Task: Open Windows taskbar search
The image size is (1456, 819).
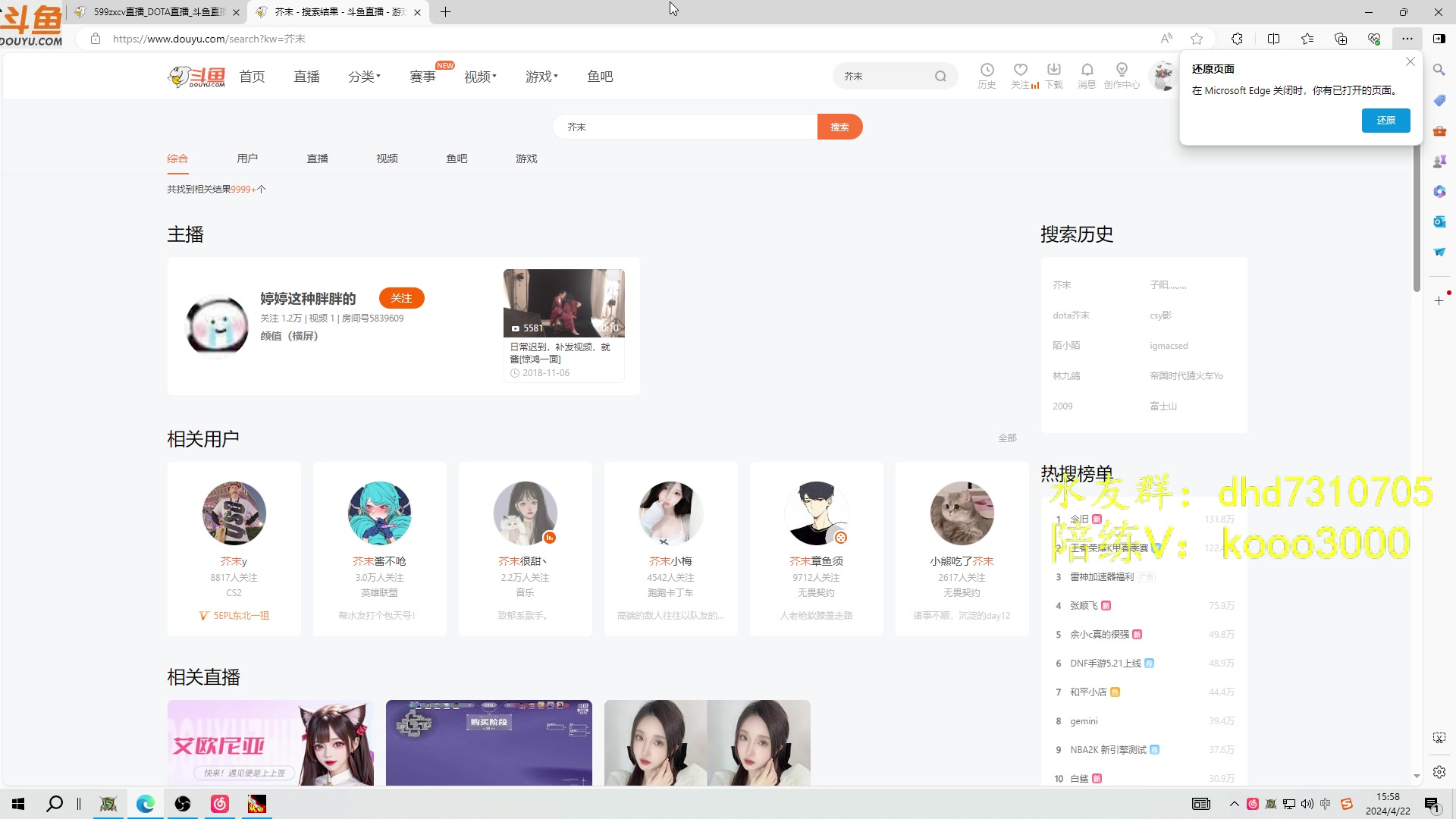Action: tap(55, 804)
